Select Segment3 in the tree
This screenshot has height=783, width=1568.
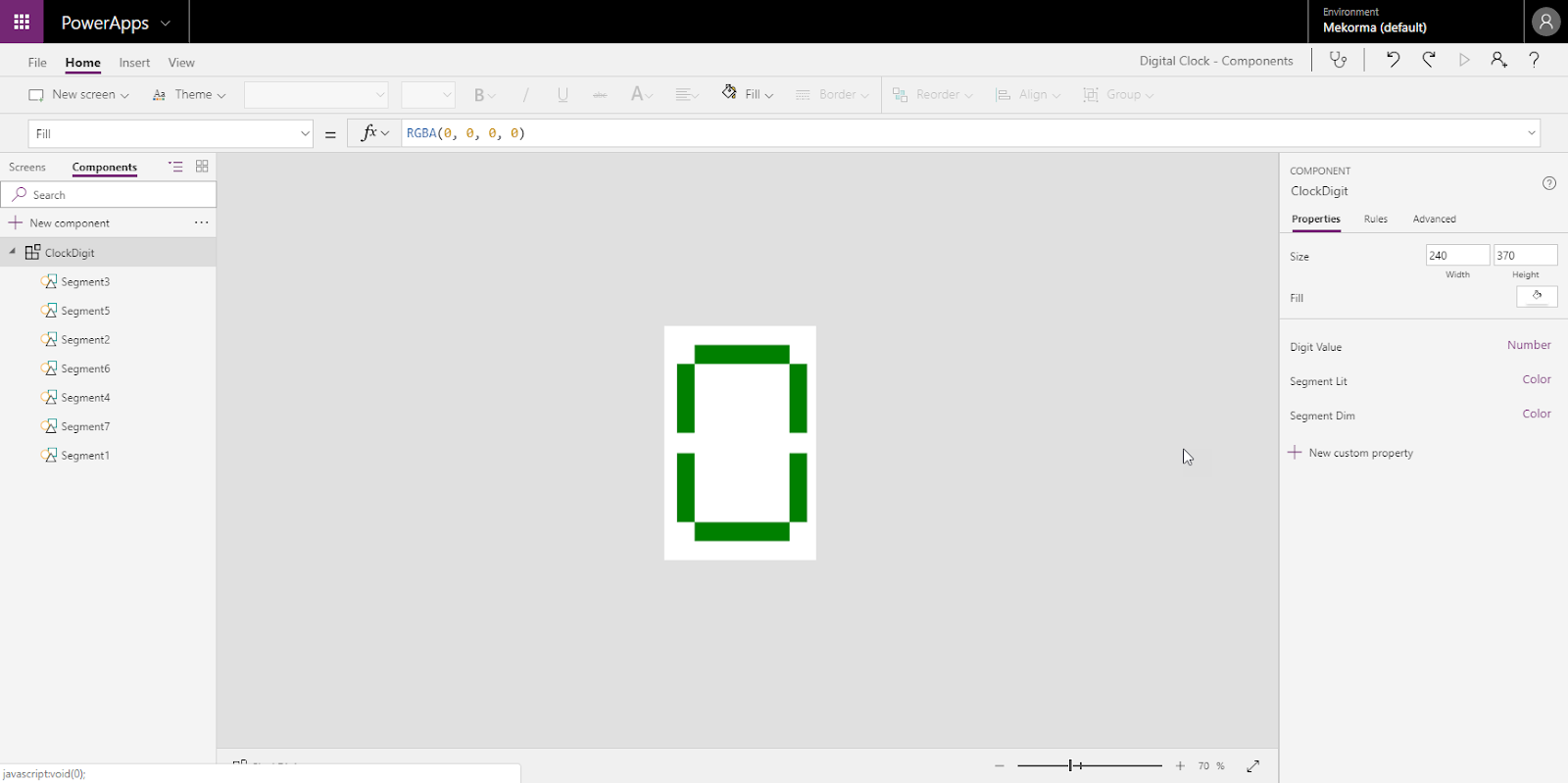85,282
